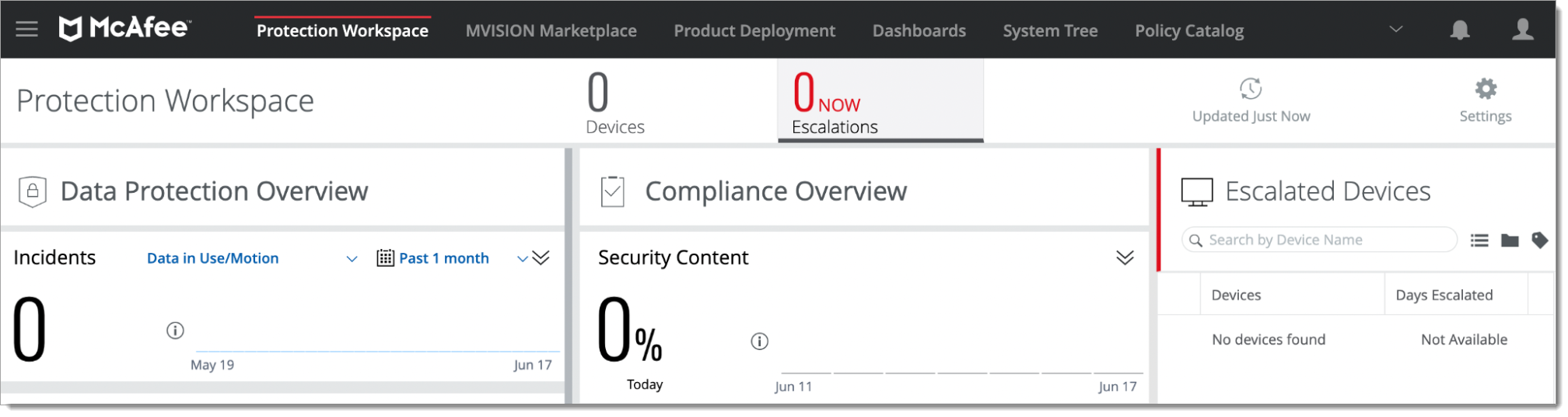Viewport: 1568px width, 417px height.
Task: Open the user account icon
Action: coord(1522,30)
